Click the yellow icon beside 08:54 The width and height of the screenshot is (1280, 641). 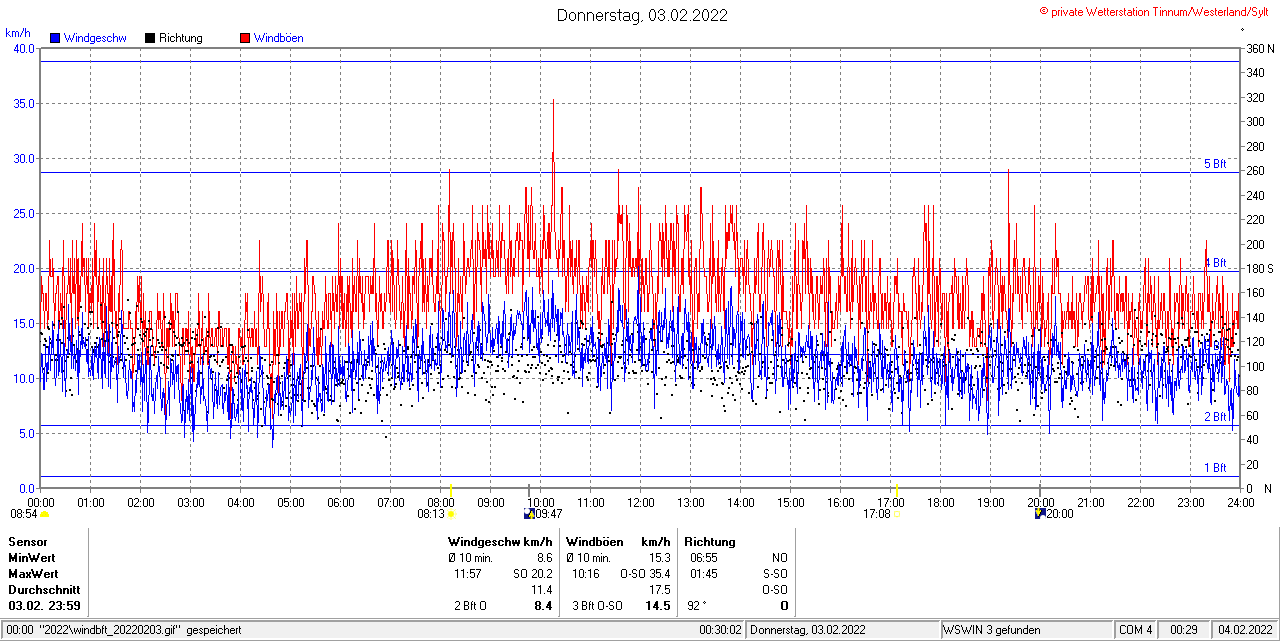click(x=45, y=514)
